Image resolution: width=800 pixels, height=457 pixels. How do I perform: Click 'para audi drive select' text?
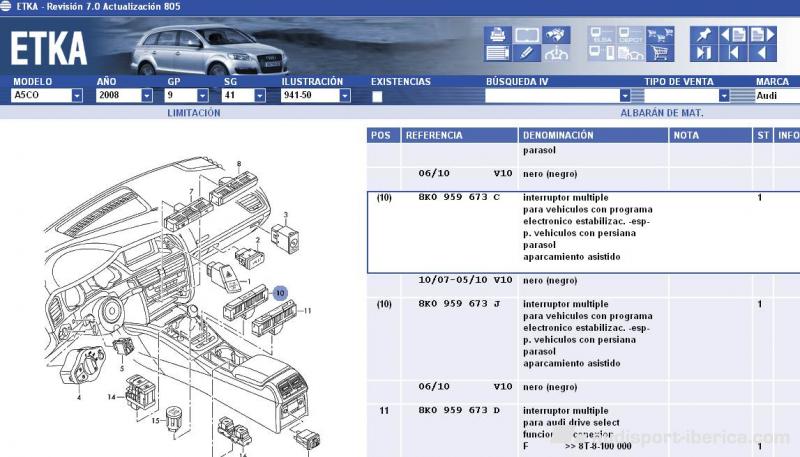click(571, 422)
